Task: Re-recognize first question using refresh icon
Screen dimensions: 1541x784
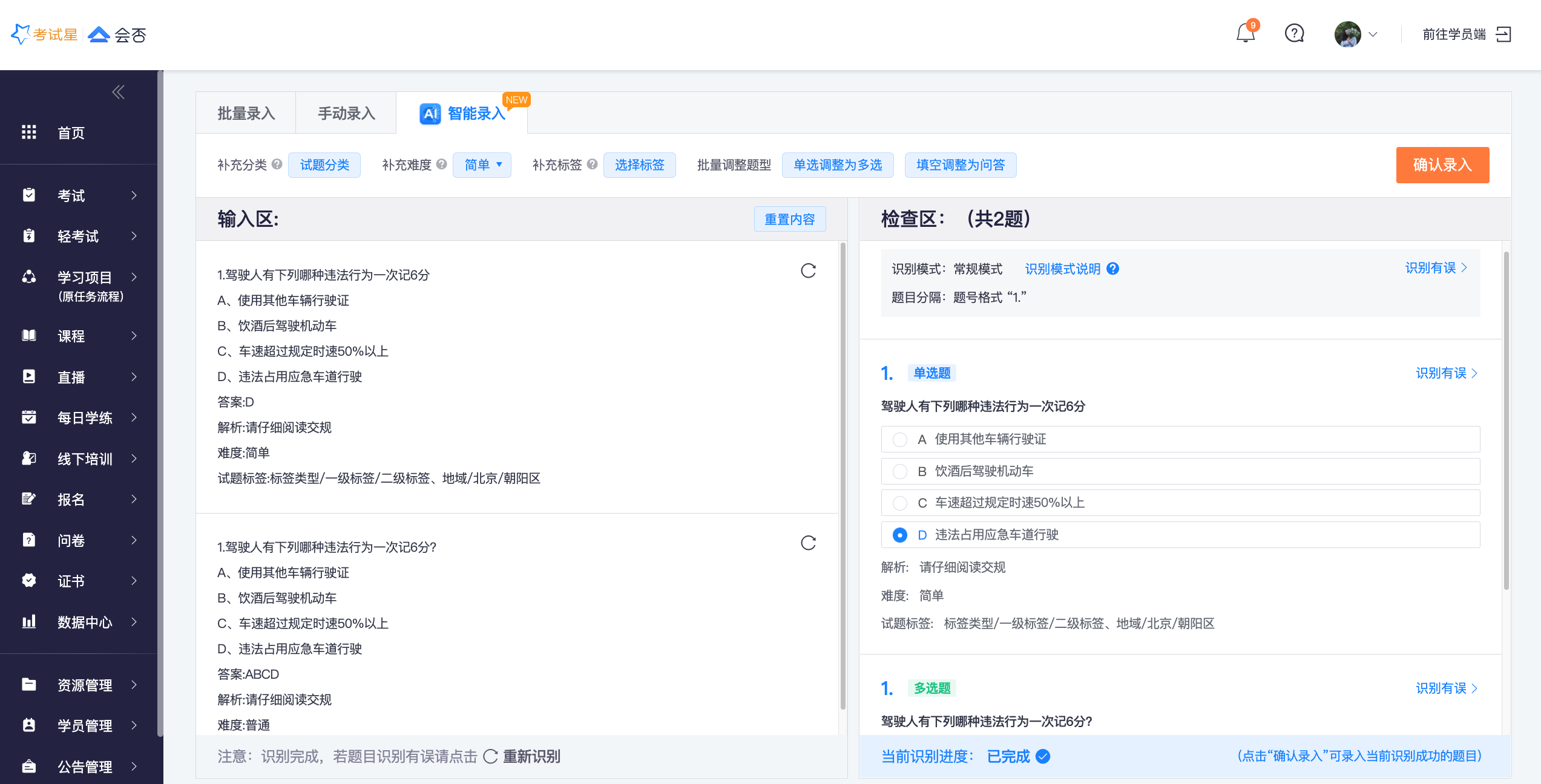Action: [x=808, y=270]
